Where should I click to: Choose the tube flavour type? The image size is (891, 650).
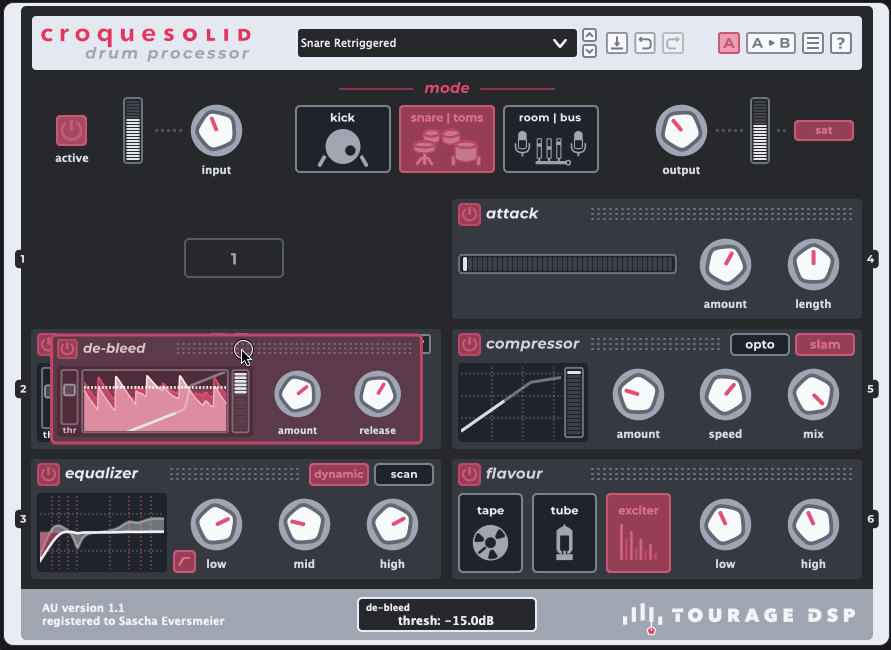pos(564,533)
